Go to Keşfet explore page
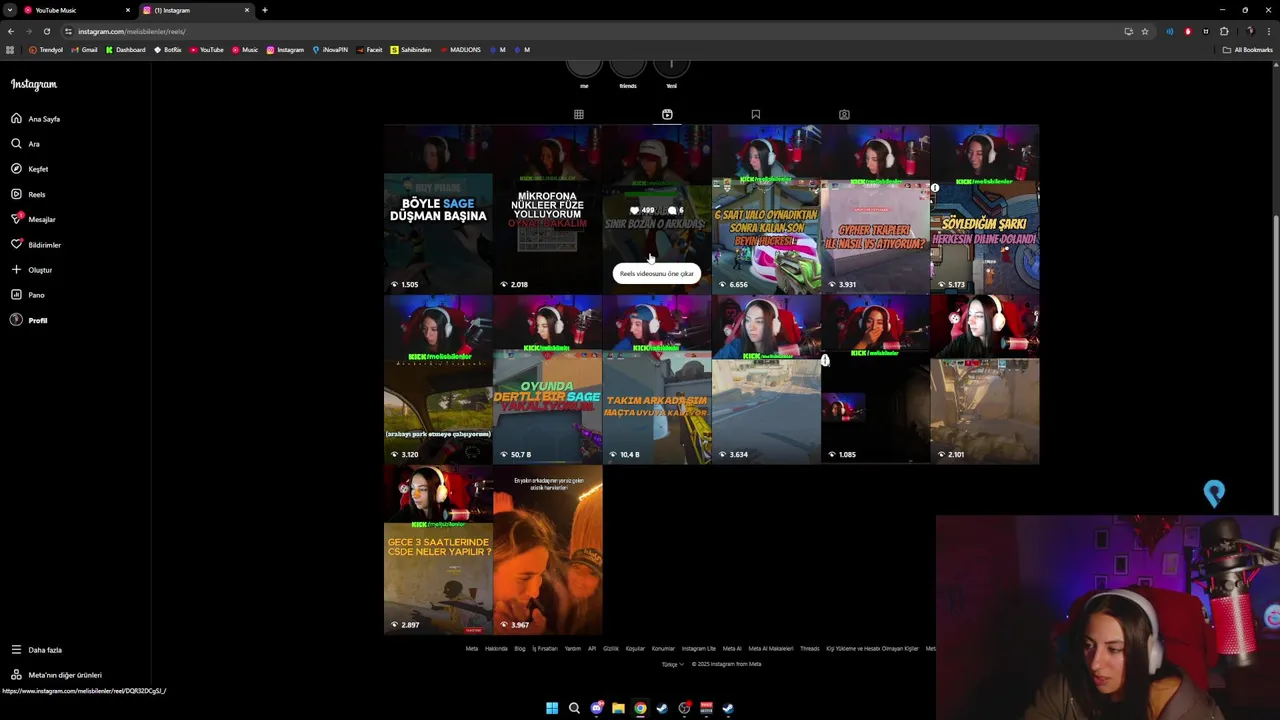The image size is (1280, 720). [30, 169]
